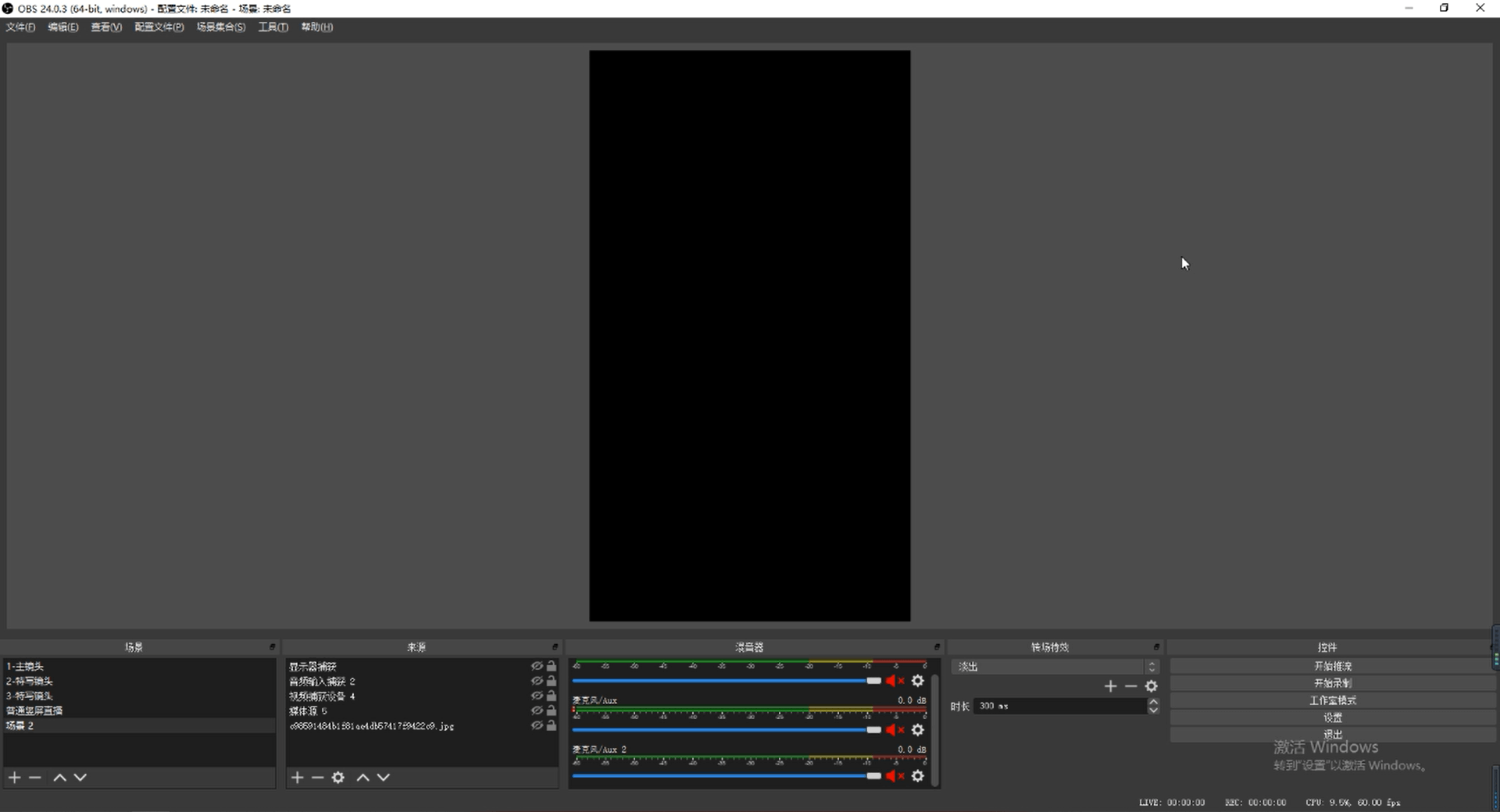
Task: Adjust the 麦克风/Aux volume slider
Action: tap(727, 729)
